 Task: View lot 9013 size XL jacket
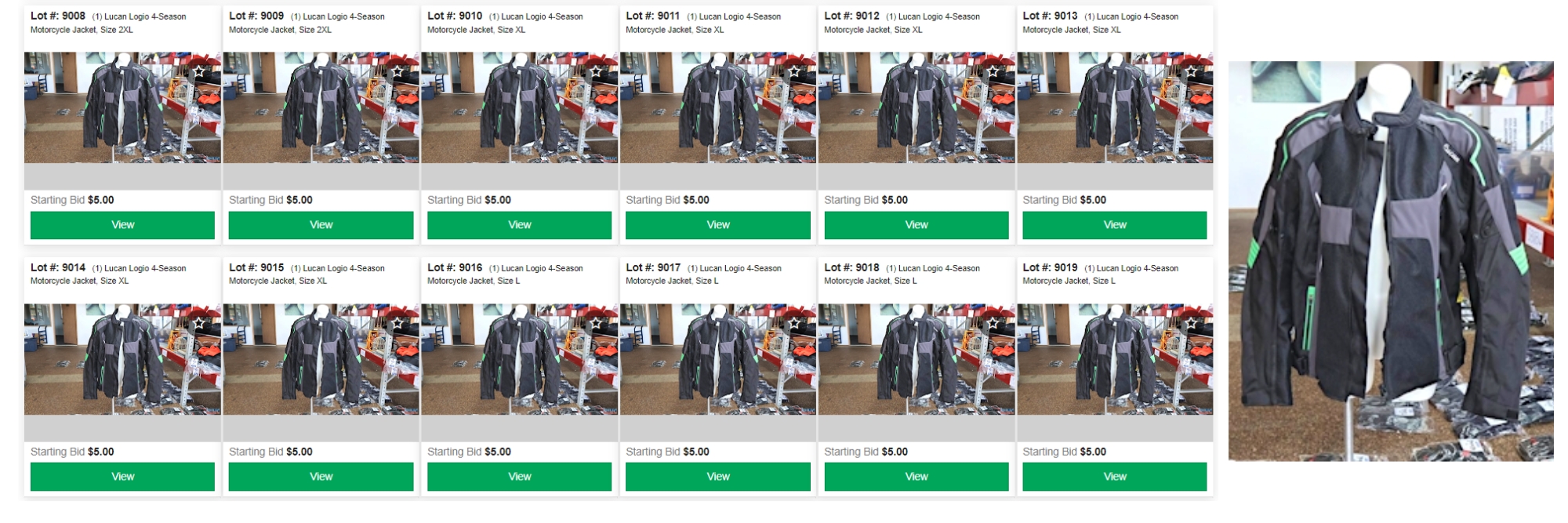[x=1115, y=225]
